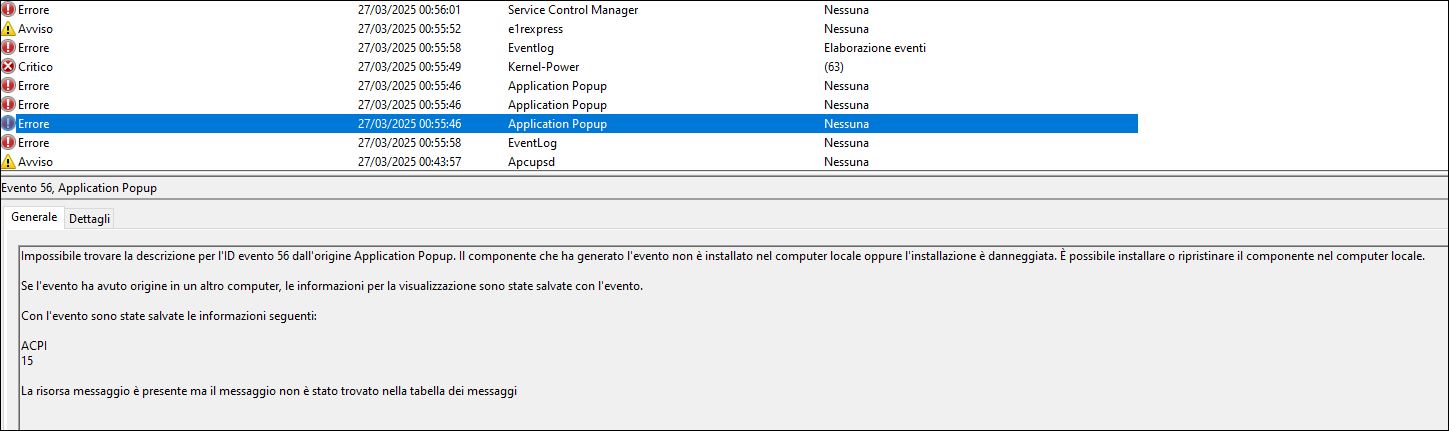
Task: Click the icon of the highlighted Application Popup row
Action: [8, 124]
